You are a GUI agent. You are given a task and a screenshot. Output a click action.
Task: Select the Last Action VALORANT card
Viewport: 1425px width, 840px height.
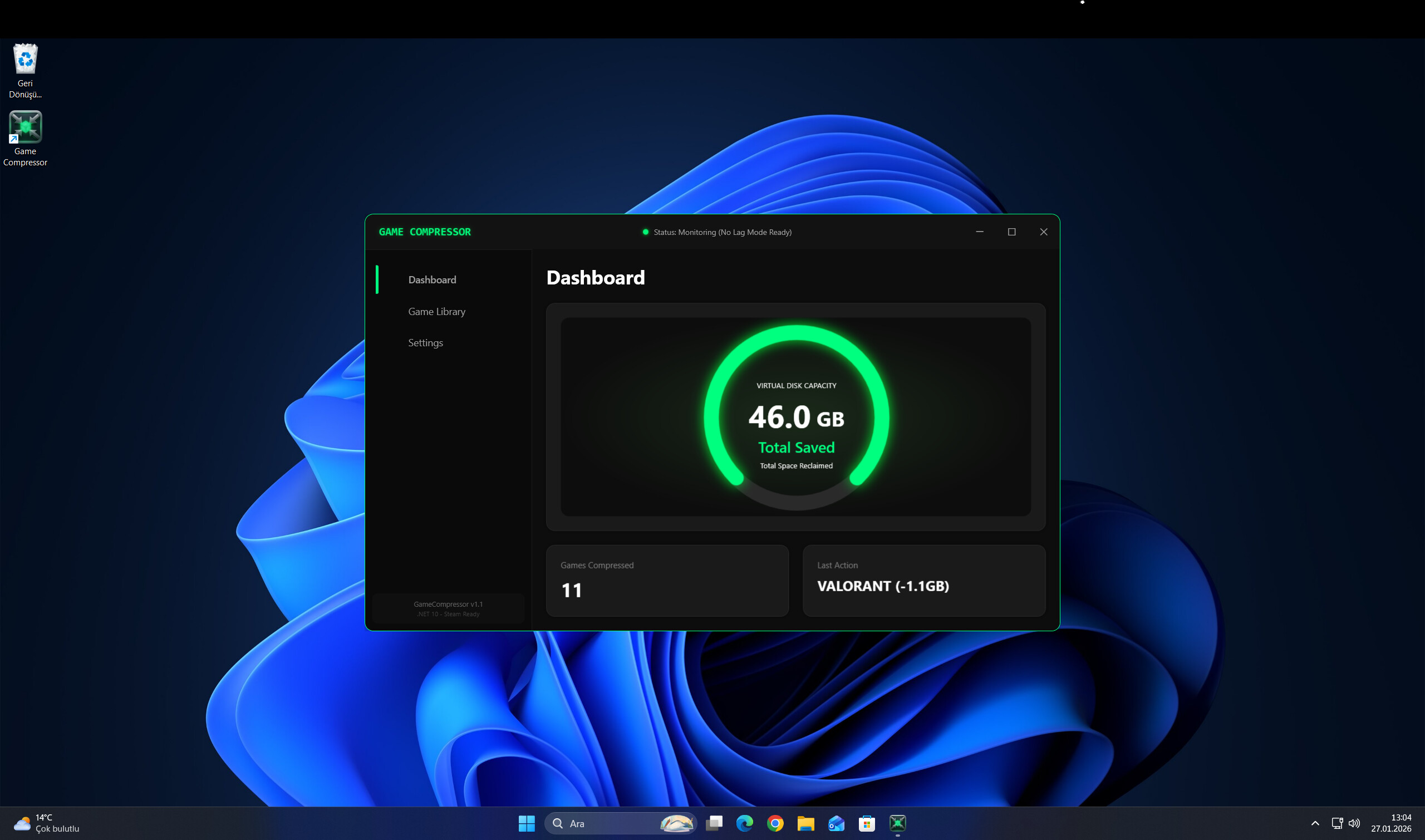pyautogui.click(x=923, y=580)
